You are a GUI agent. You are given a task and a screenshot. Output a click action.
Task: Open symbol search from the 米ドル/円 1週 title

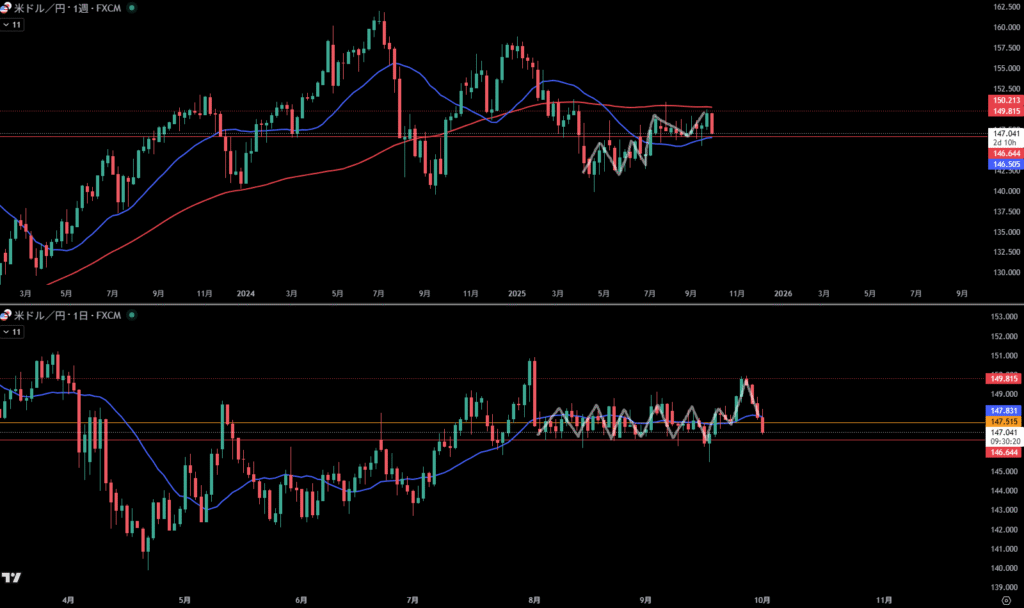pyautogui.click(x=70, y=7)
